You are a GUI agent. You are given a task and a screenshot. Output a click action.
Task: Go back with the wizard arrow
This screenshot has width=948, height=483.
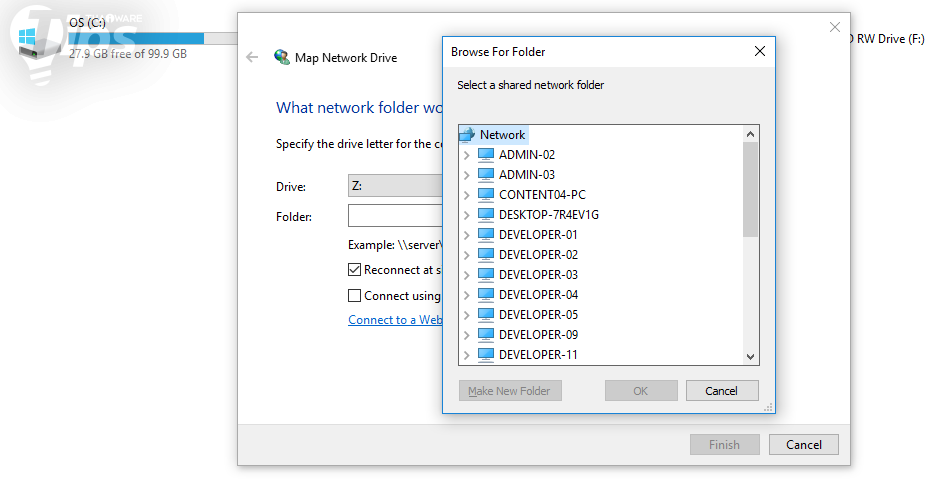pos(252,57)
